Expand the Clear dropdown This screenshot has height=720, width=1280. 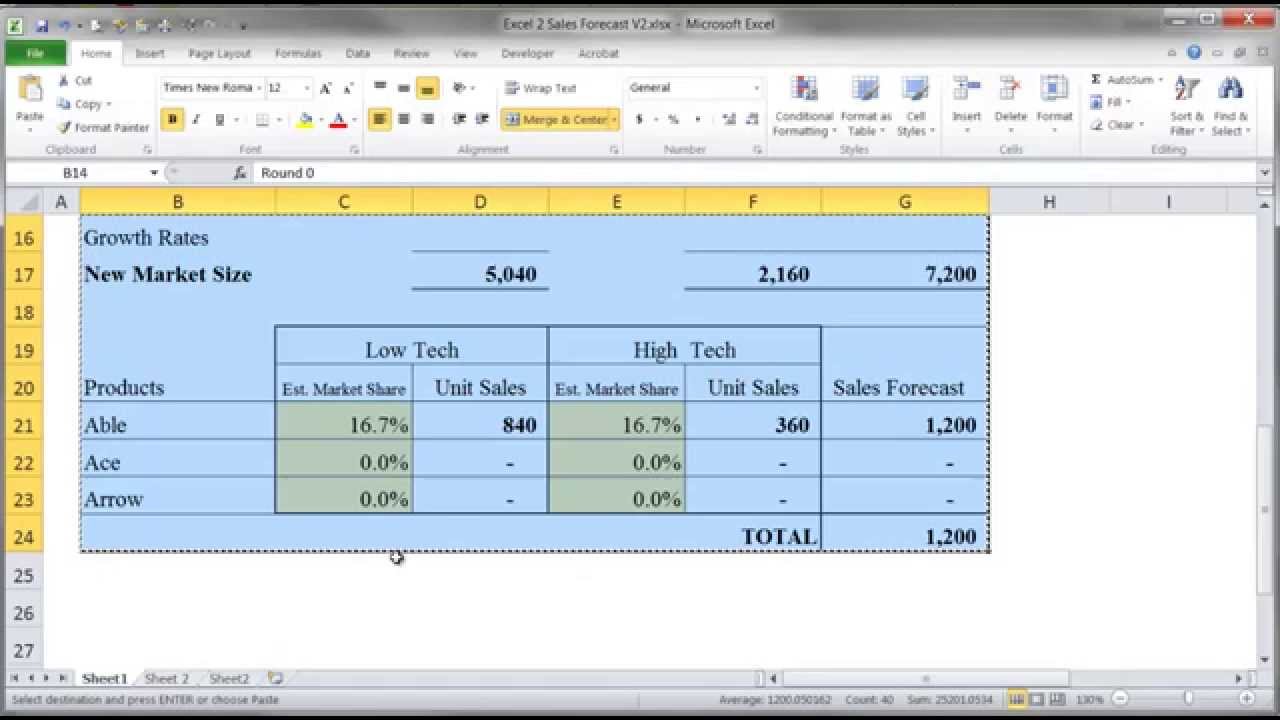click(x=1142, y=125)
